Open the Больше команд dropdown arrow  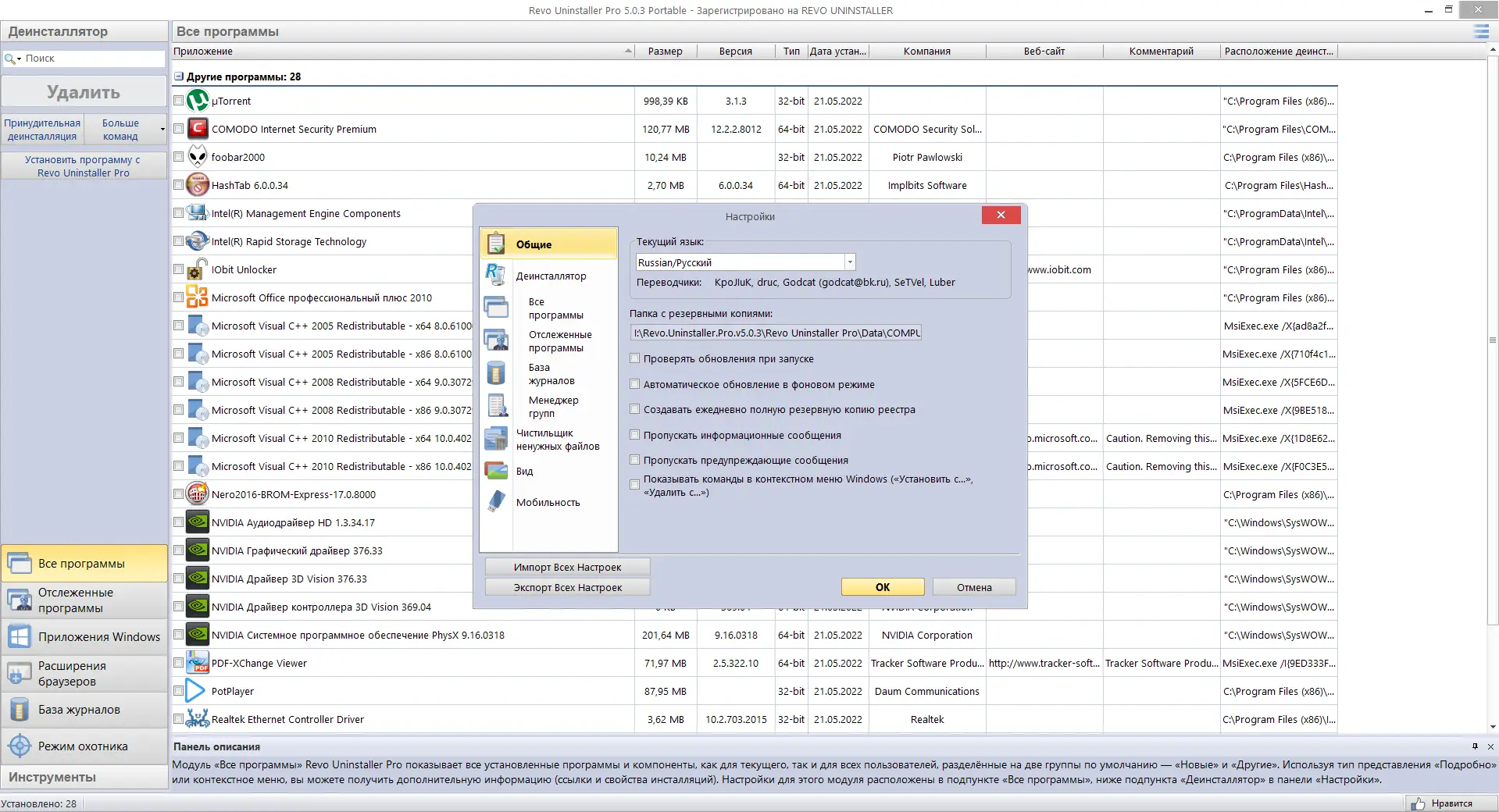(162, 129)
